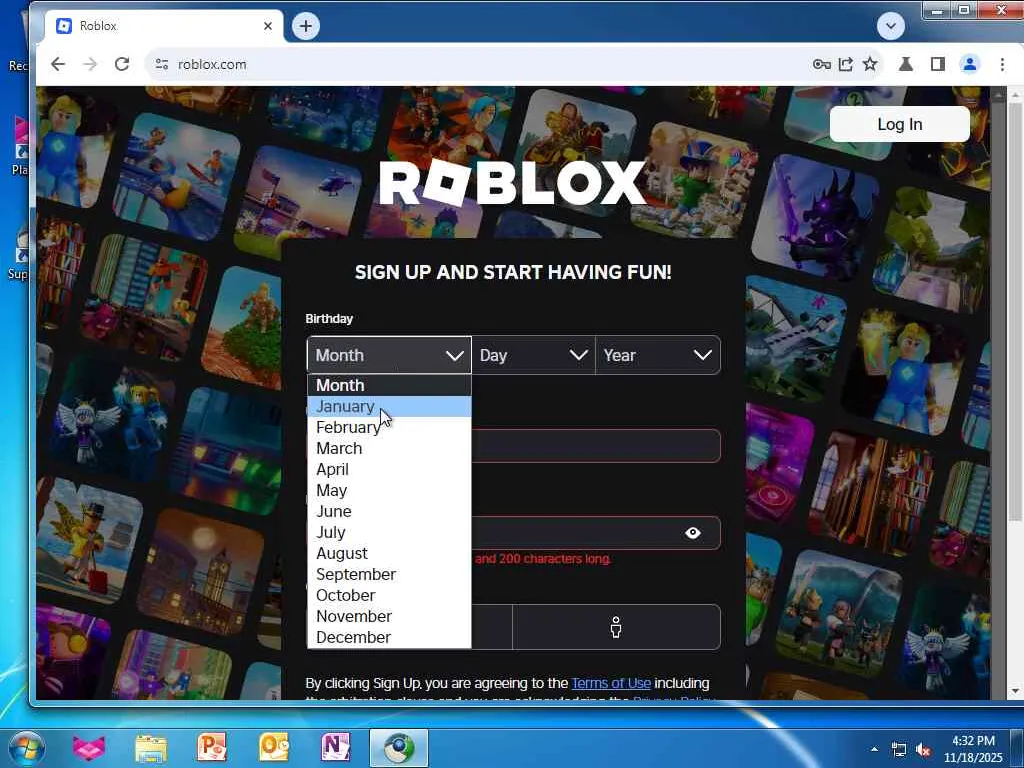1024x768 pixels.
Task: Select the male gender icon button
Action: pyautogui.click(x=616, y=627)
